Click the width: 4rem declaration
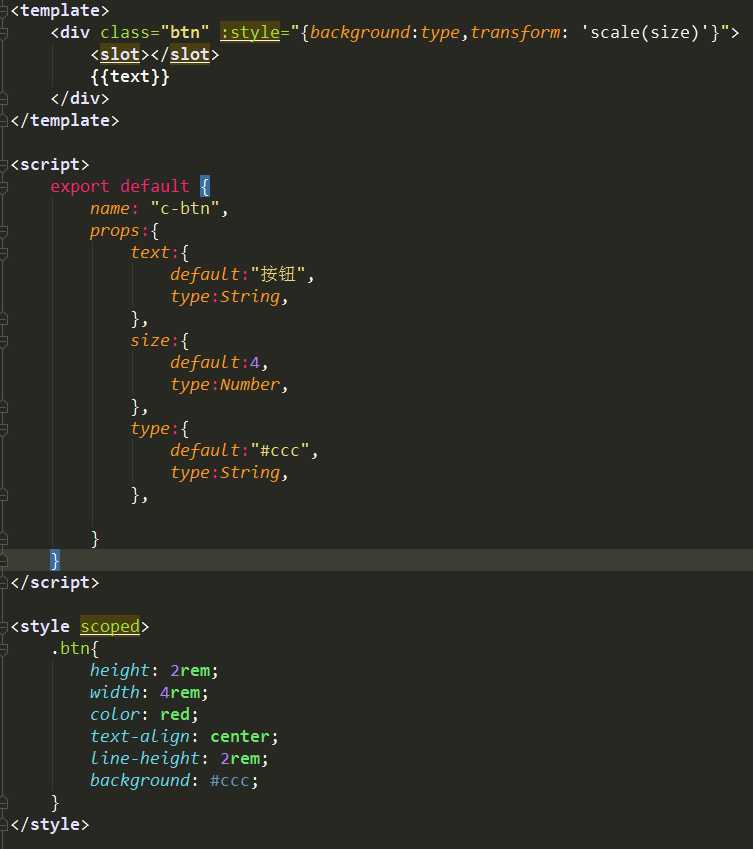This screenshot has width=753, height=849. [149, 693]
